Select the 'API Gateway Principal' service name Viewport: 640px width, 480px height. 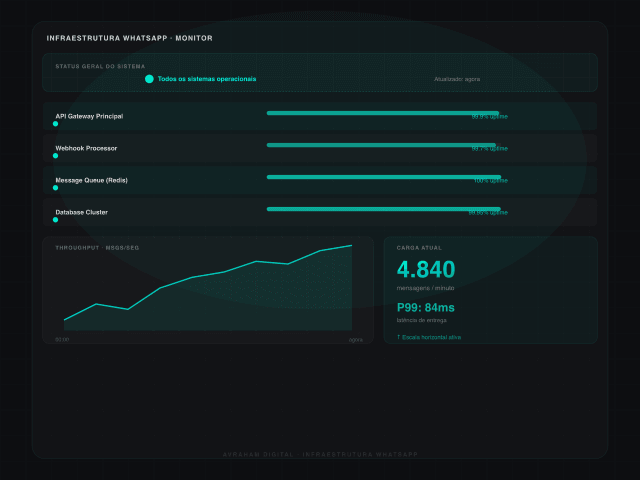[x=89, y=116]
